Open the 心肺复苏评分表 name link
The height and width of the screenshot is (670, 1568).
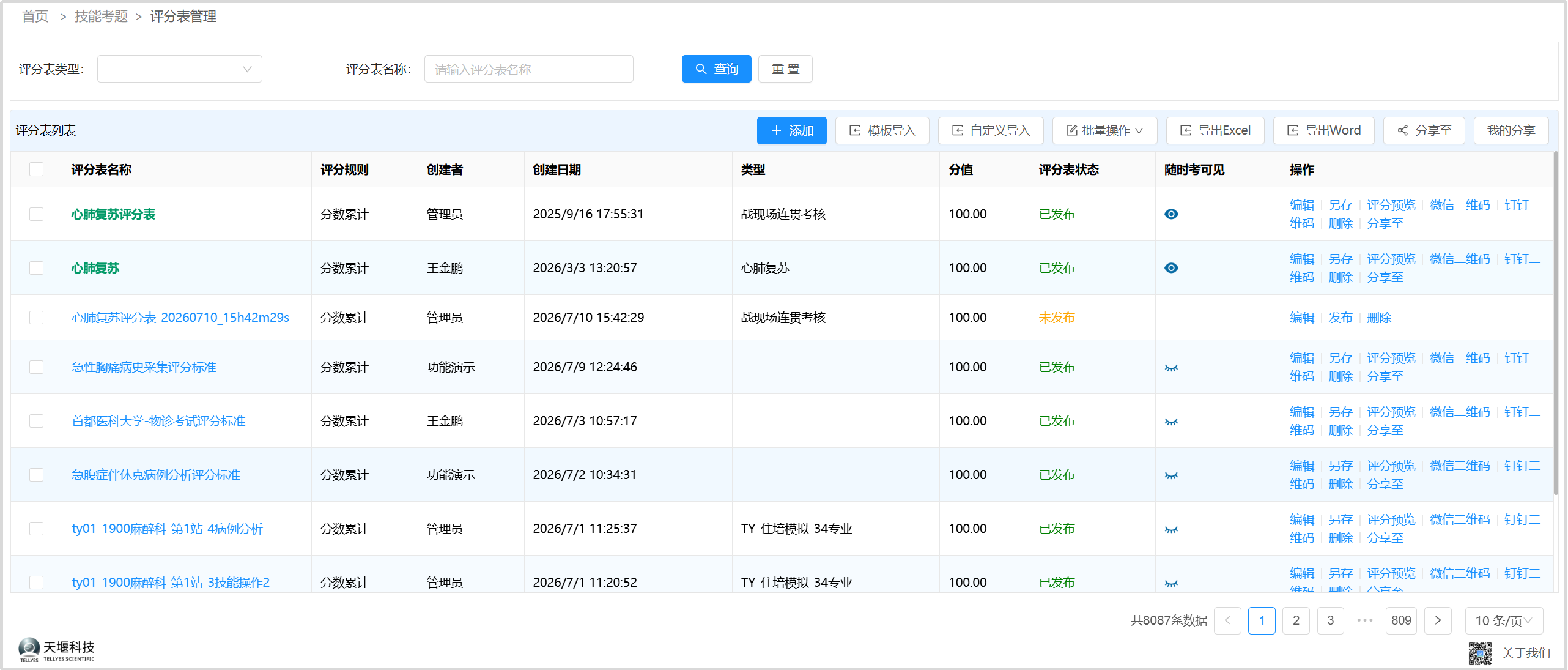tap(113, 214)
